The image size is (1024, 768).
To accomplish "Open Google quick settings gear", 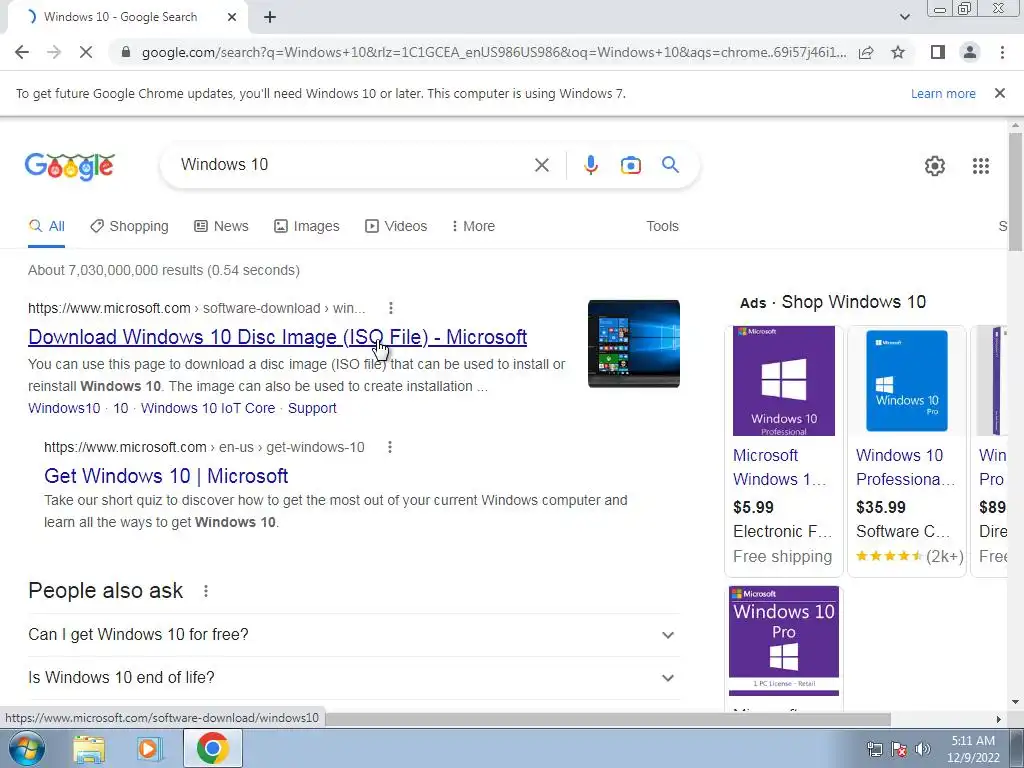I will coord(935,166).
